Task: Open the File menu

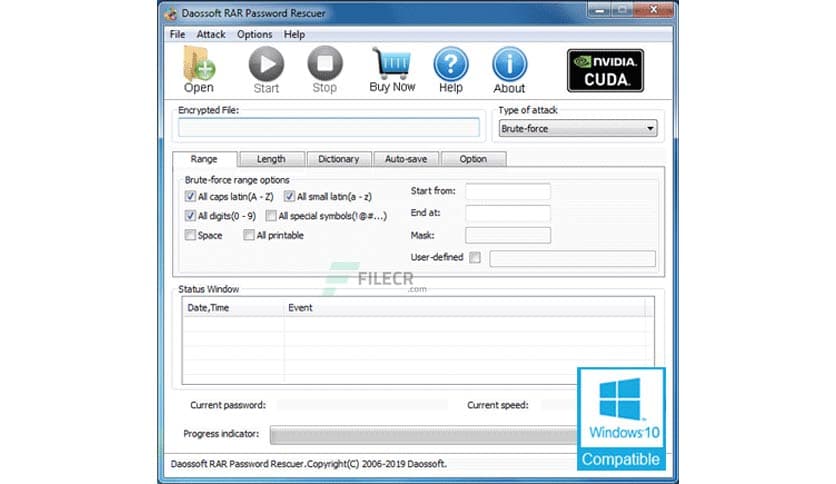Action: point(178,35)
